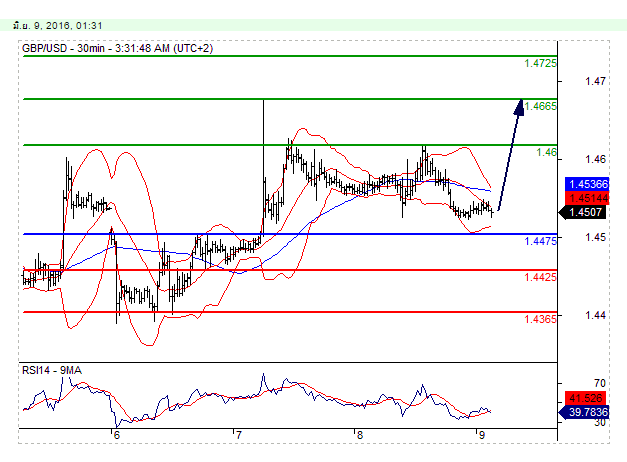The height and width of the screenshot is (462, 627).
Task: Click the RSI 70 axis label
Action: 599,383
